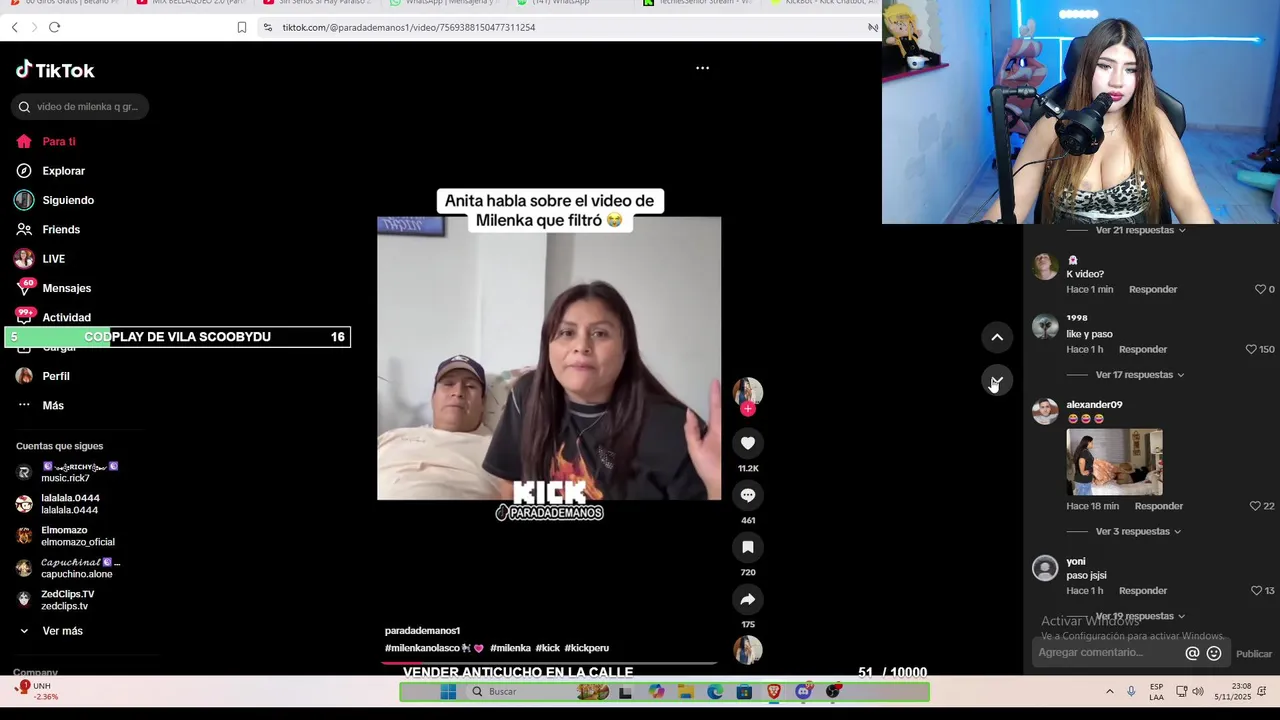Image resolution: width=1280 pixels, height=720 pixels.
Task: Reply to alexander09's comment
Action: (1159, 506)
